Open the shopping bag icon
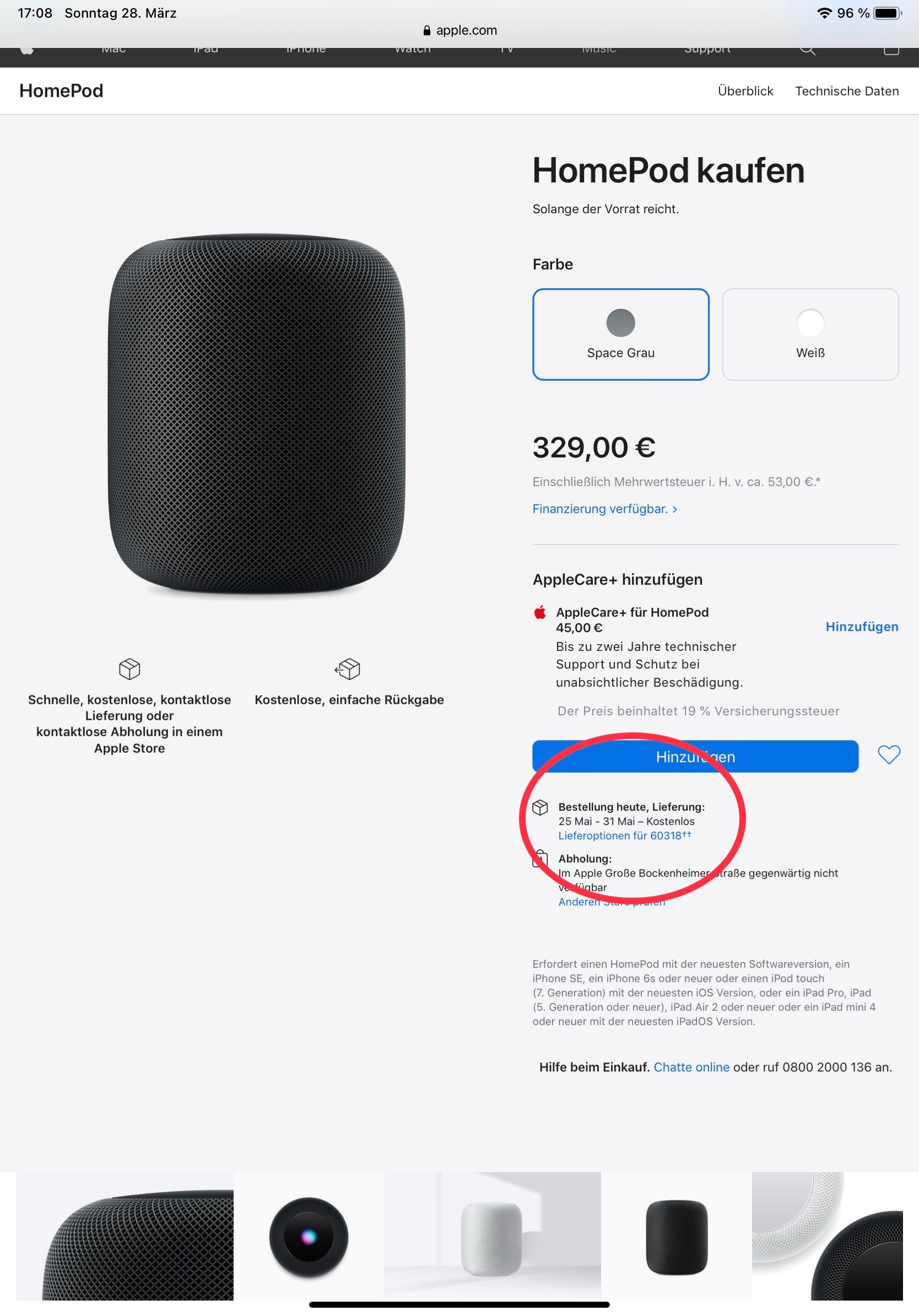 coord(891,51)
